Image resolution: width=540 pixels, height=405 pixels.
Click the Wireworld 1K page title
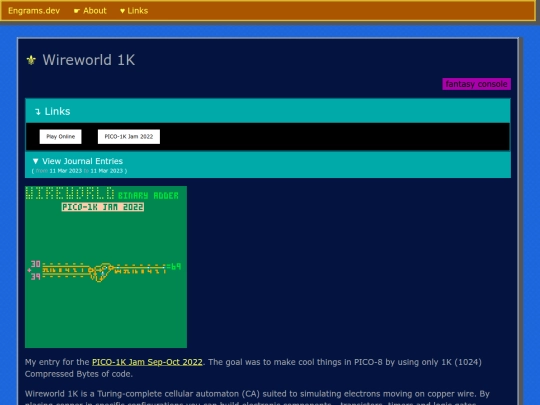pos(89,60)
